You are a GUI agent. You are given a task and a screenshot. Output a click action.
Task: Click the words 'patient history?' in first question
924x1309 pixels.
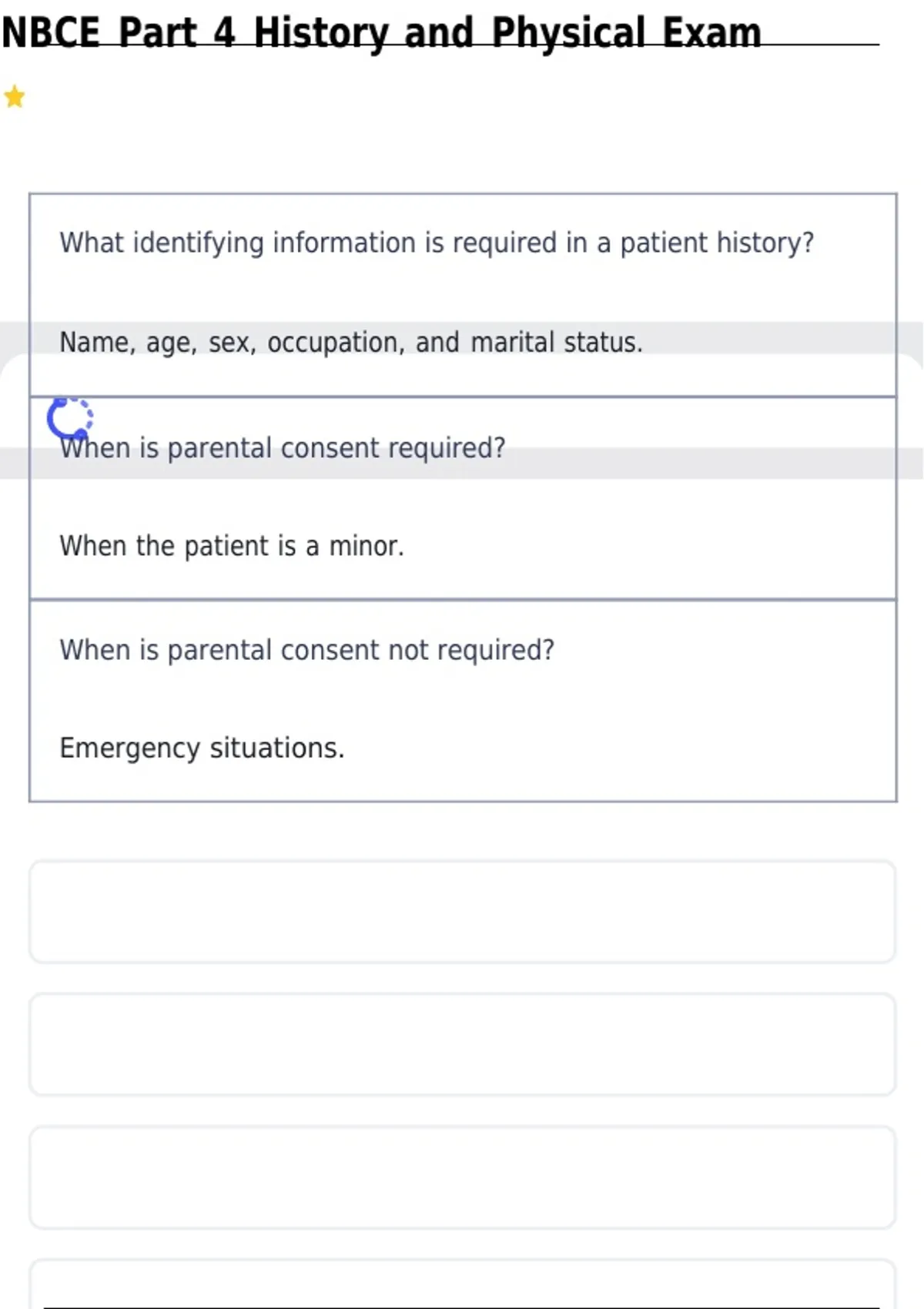coord(717,243)
